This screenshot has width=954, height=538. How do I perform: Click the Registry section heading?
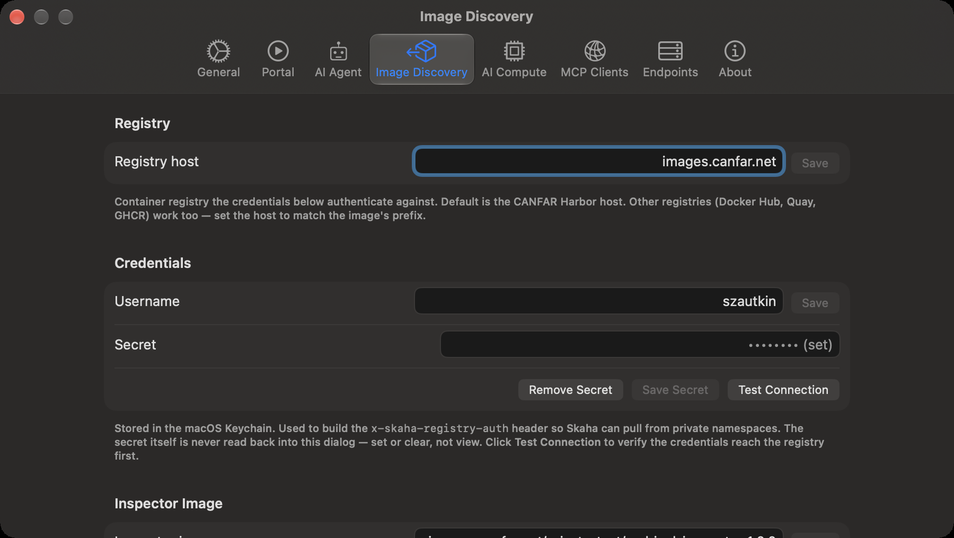[x=142, y=124]
